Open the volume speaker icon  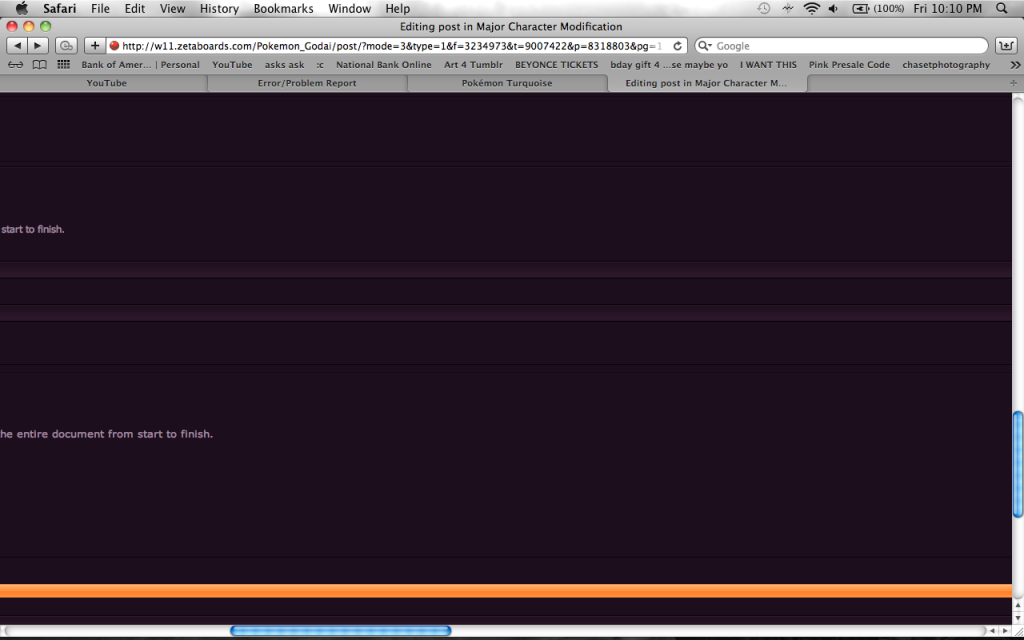pyautogui.click(x=833, y=8)
